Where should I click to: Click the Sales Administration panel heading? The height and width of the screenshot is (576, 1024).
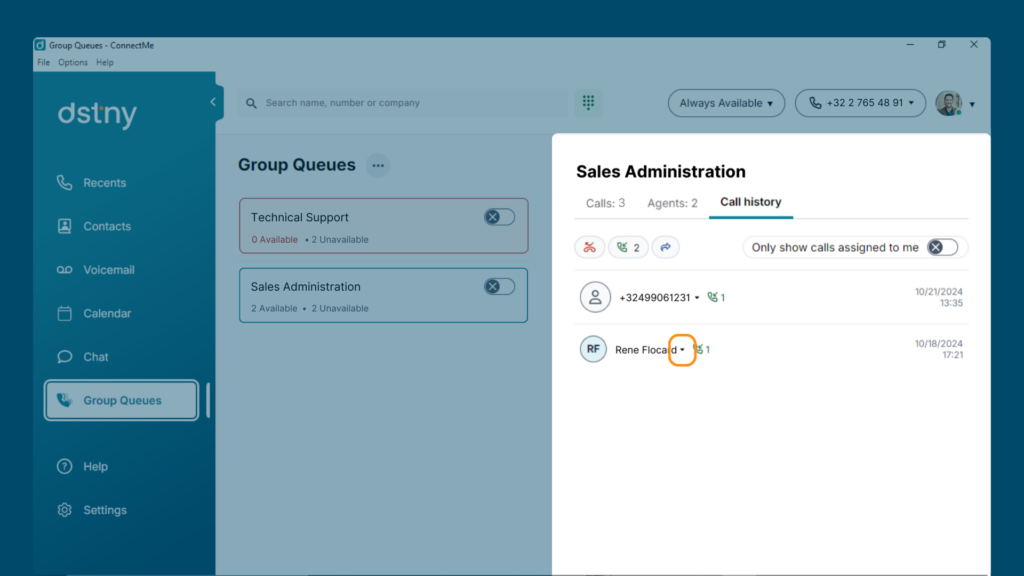tap(660, 172)
